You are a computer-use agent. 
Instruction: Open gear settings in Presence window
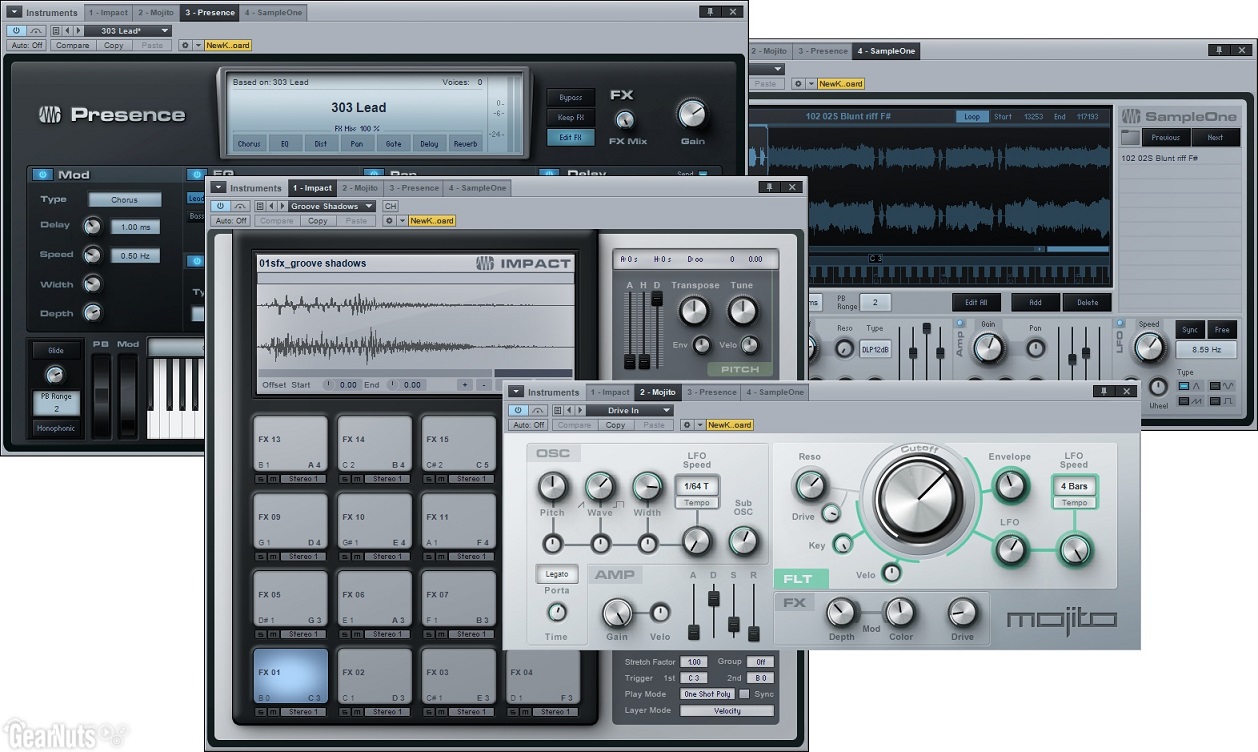click(x=184, y=45)
